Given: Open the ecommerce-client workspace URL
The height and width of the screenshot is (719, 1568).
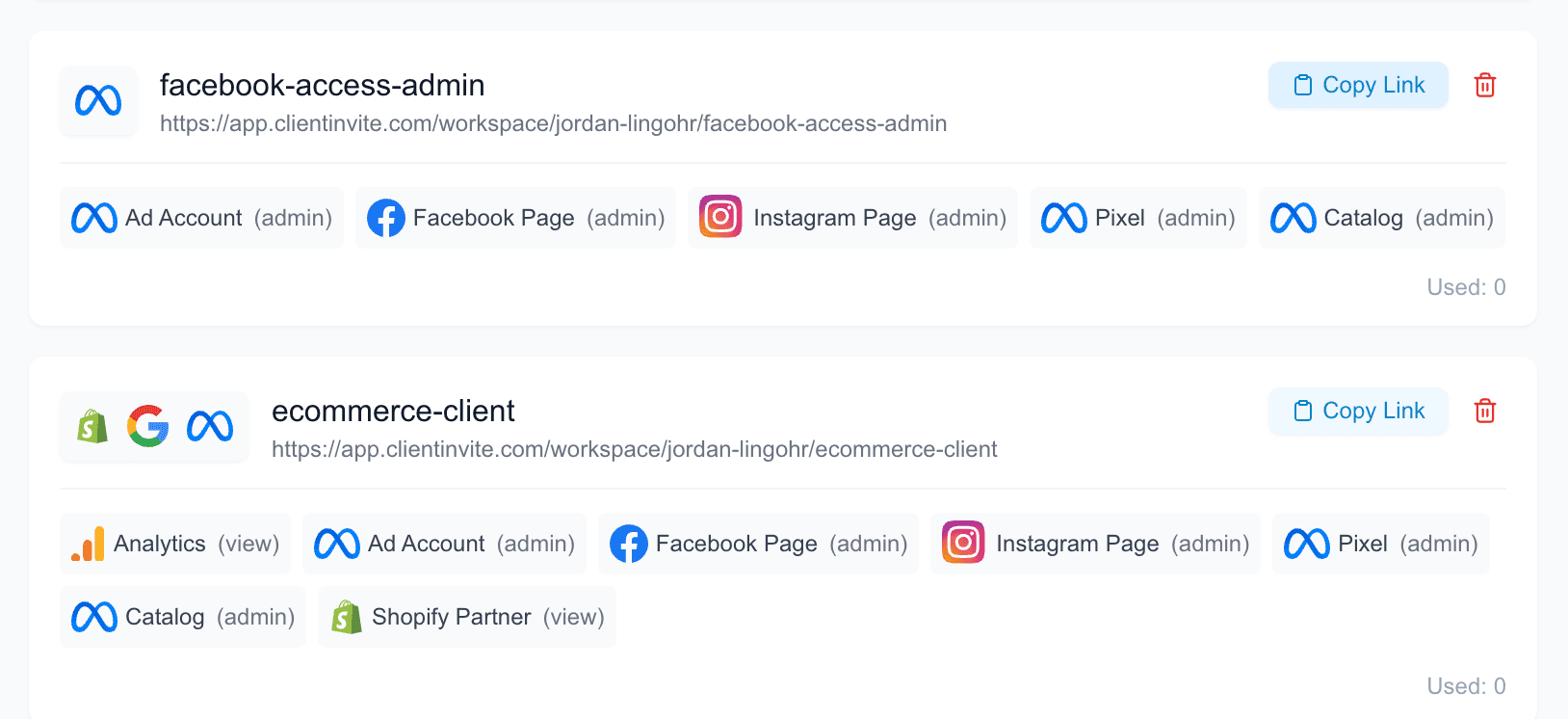Looking at the screenshot, I should [634, 449].
